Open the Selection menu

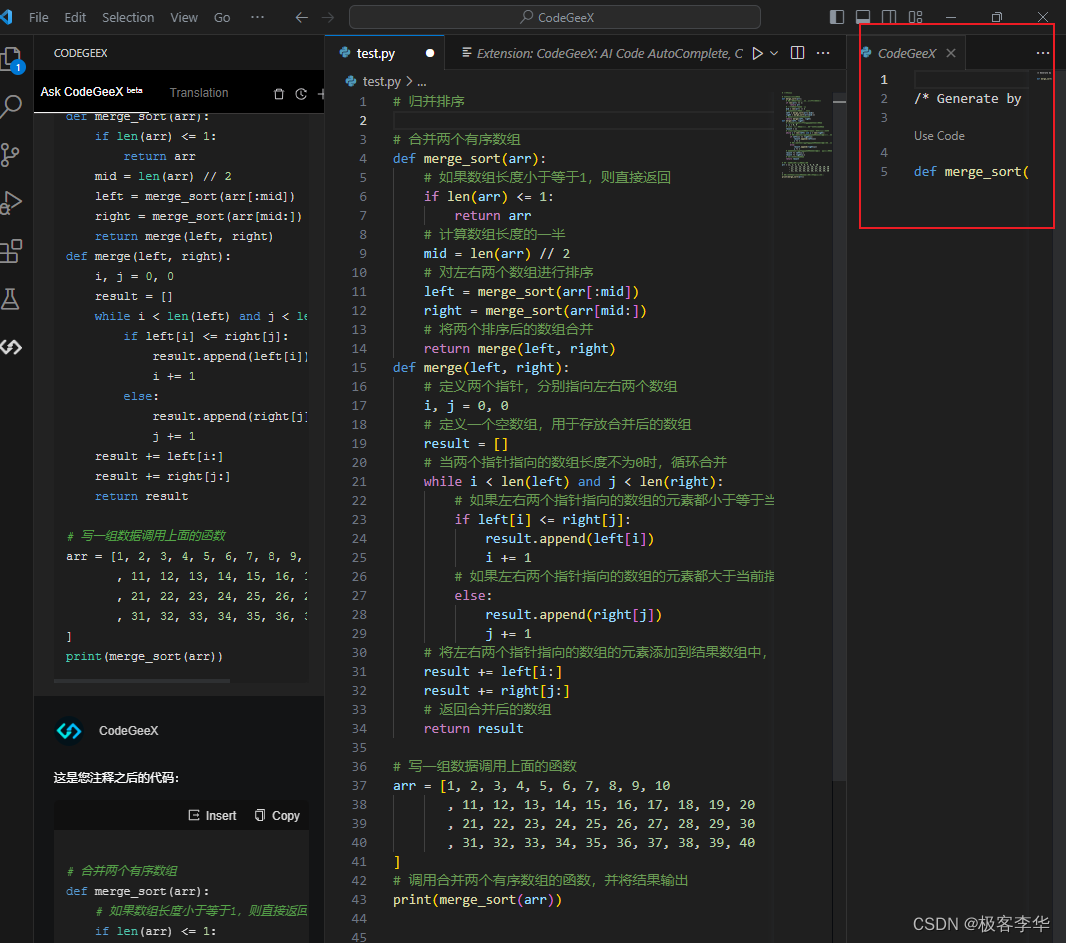[x=128, y=17]
